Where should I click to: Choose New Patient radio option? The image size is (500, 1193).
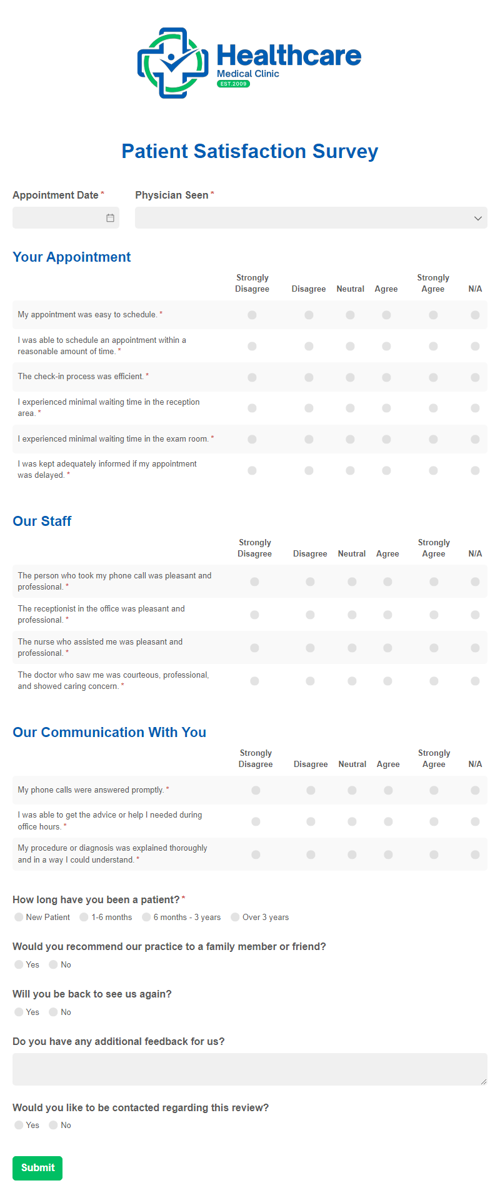tap(18, 918)
